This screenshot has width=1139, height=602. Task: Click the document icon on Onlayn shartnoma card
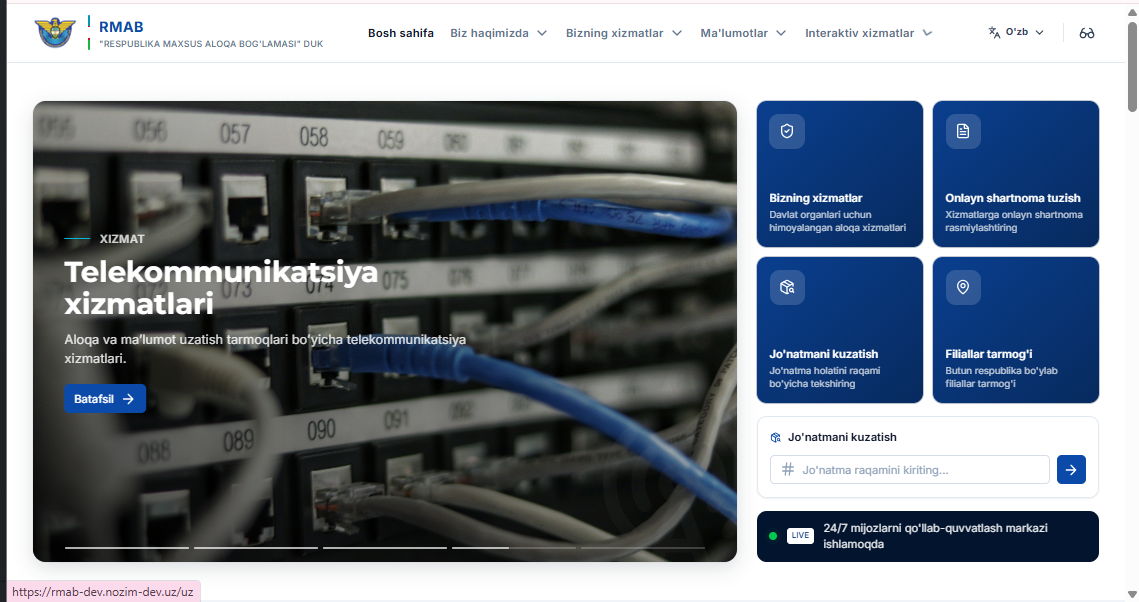962,131
